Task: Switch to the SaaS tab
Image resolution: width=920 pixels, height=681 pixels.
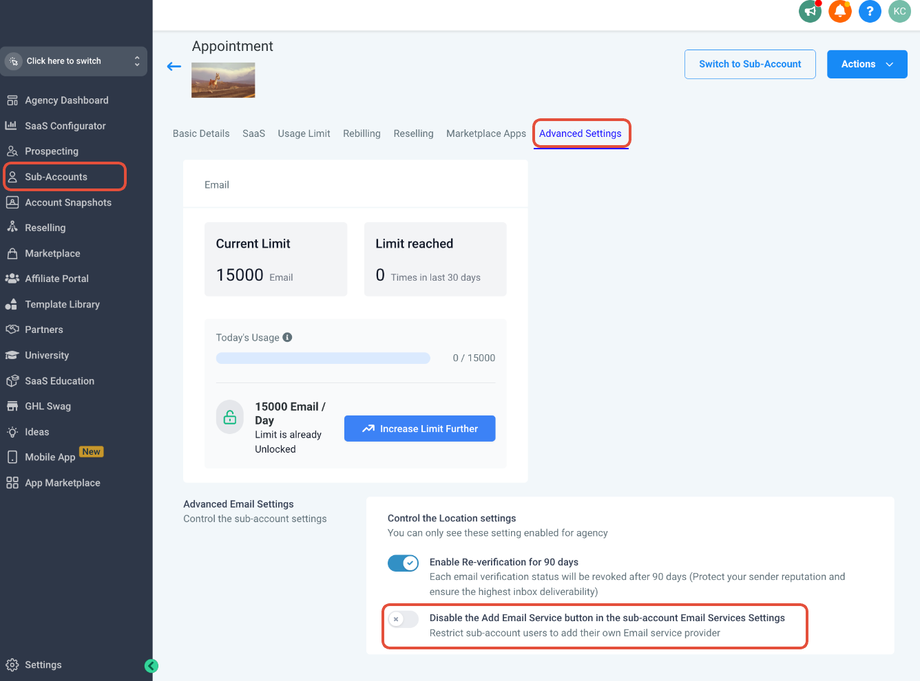Action: point(253,134)
